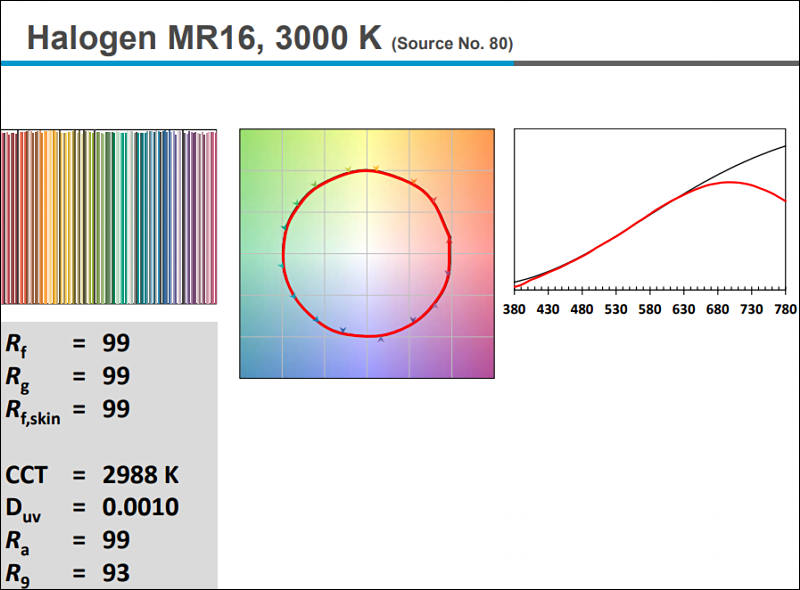The height and width of the screenshot is (590, 800).
Task: Click the '480' wavelength axis label
Action: 582,309
